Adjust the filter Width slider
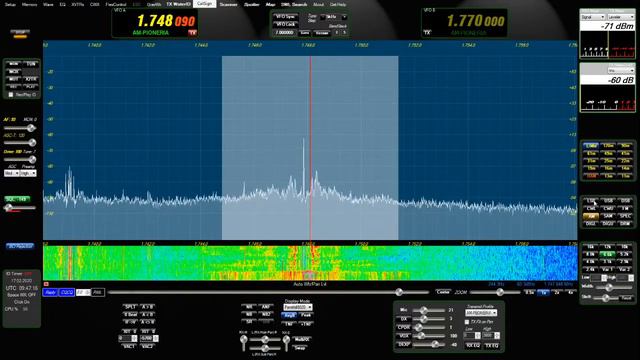The width and height of the screenshot is (640, 360). click(x=614, y=288)
